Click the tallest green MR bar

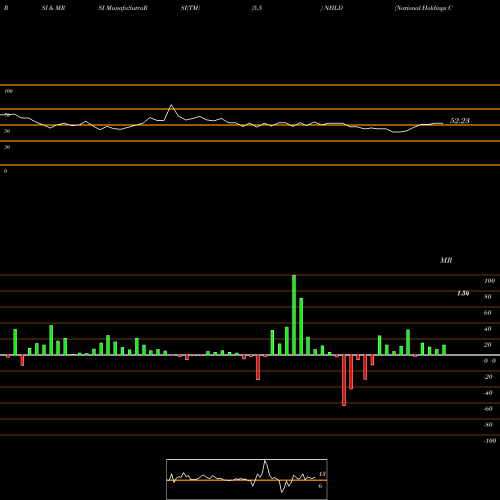(x=294, y=315)
